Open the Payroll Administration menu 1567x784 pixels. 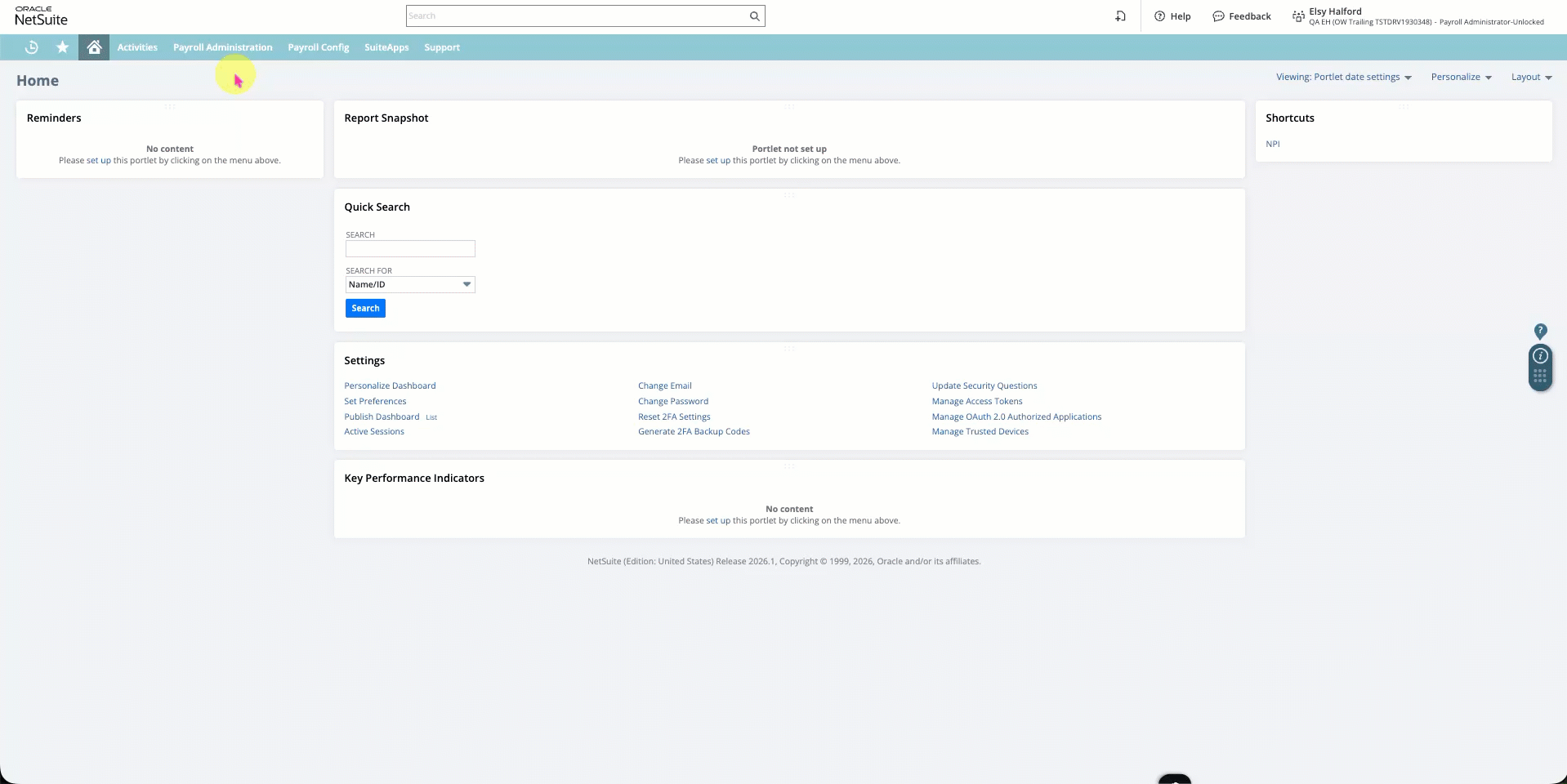coord(223,47)
